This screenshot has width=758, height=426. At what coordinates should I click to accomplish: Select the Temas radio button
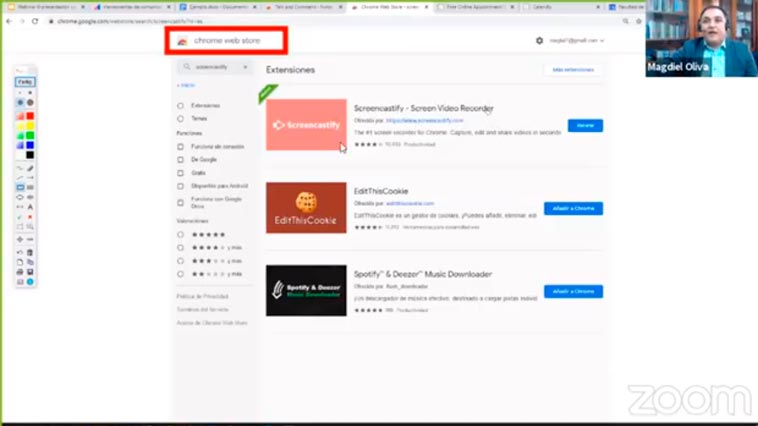coord(180,118)
